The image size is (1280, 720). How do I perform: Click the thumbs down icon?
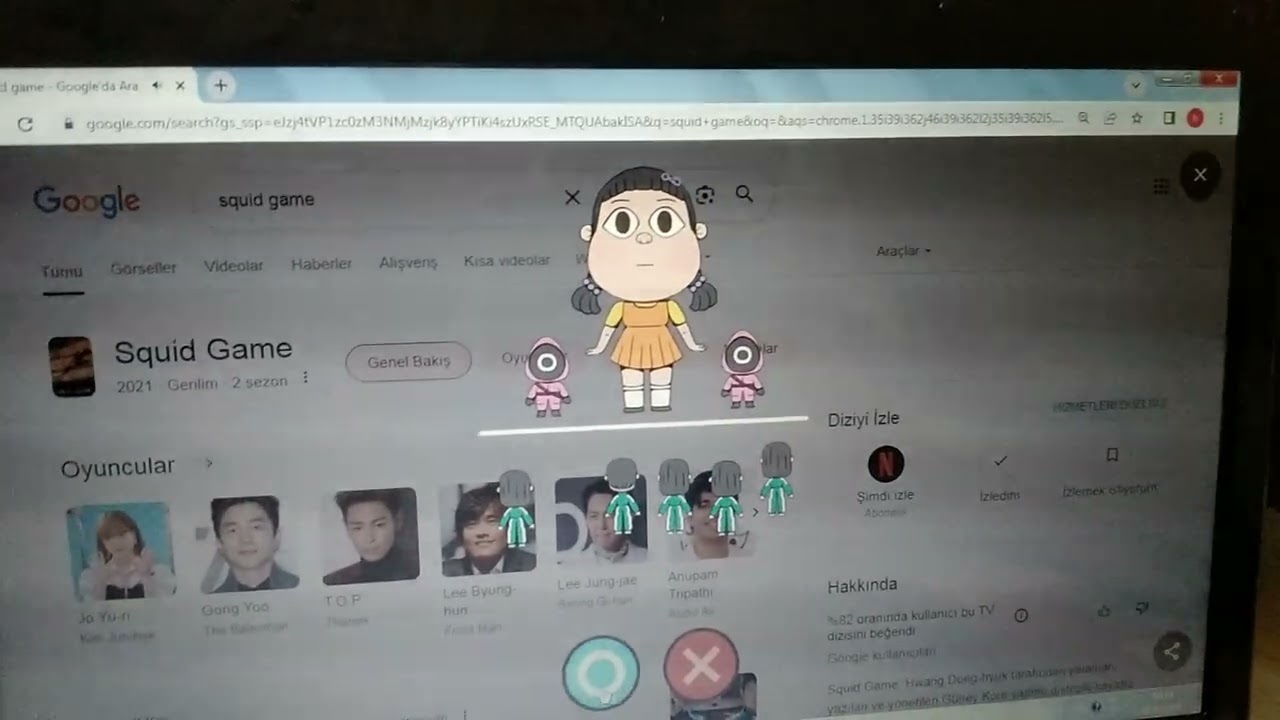[1143, 608]
